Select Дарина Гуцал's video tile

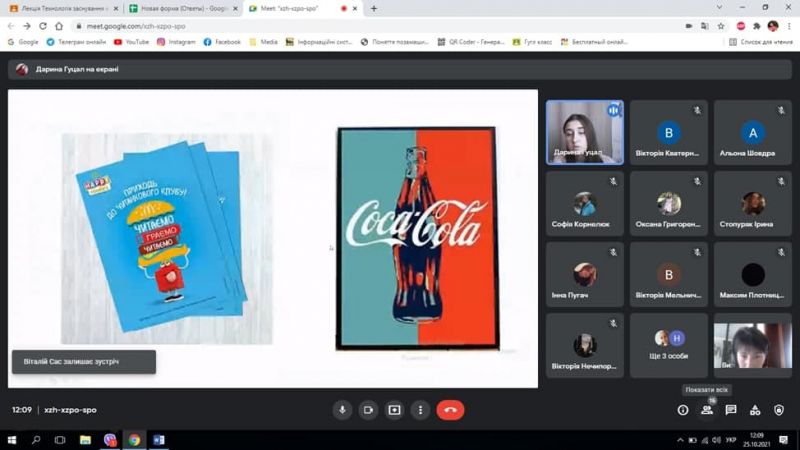pos(585,132)
